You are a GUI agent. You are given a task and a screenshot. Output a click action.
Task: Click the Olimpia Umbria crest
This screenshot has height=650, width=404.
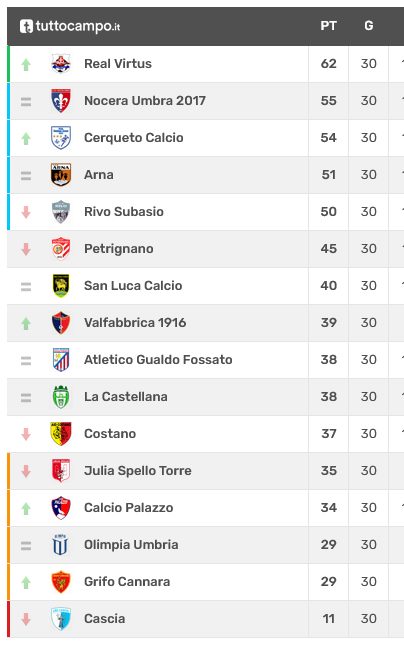coord(60,545)
